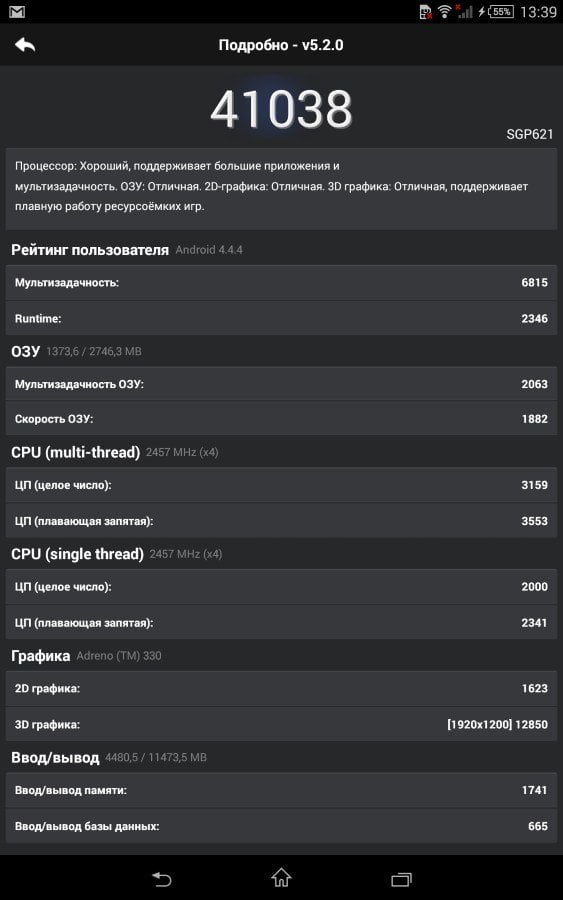
Task: Tap the Wi-Fi status icon
Action: click(444, 11)
